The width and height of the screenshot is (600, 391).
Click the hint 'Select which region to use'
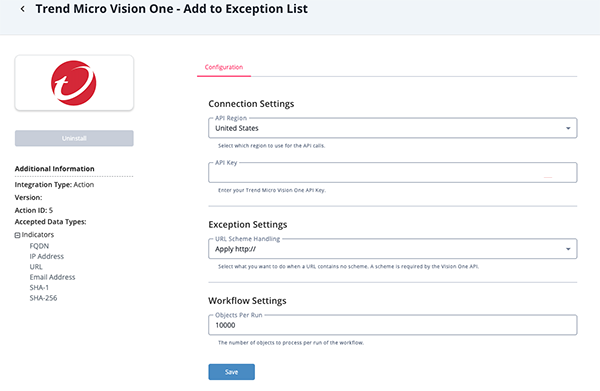271,146
